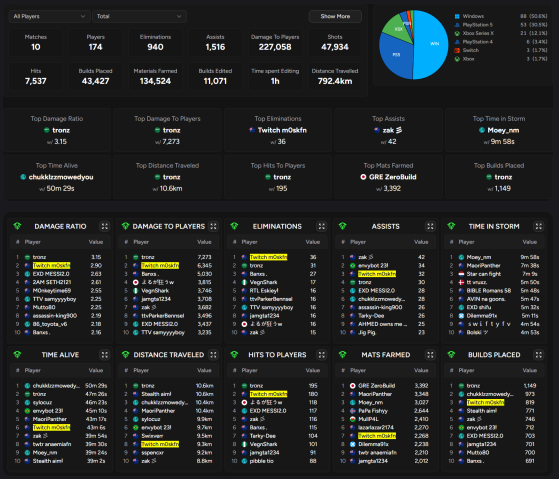This screenshot has height=479, width=559.
Task: Click the trophy icon beside Assists heading
Action: (343, 226)
